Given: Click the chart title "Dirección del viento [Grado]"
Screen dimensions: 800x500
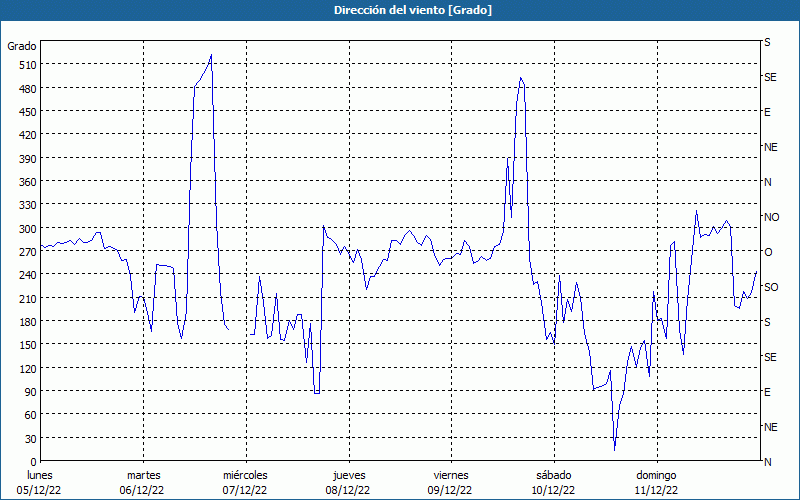Looking at the screenshot, I should point(413,10).
